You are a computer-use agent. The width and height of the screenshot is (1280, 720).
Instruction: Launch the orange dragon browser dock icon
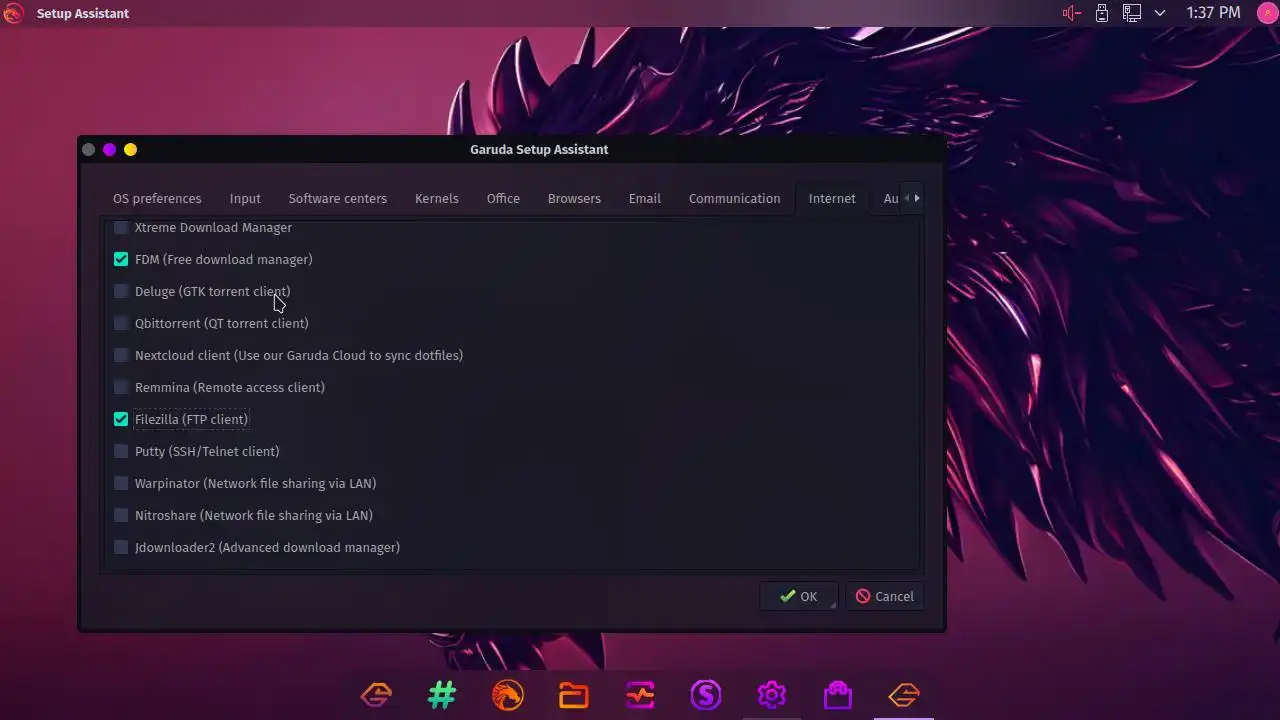tap(508, 694)
